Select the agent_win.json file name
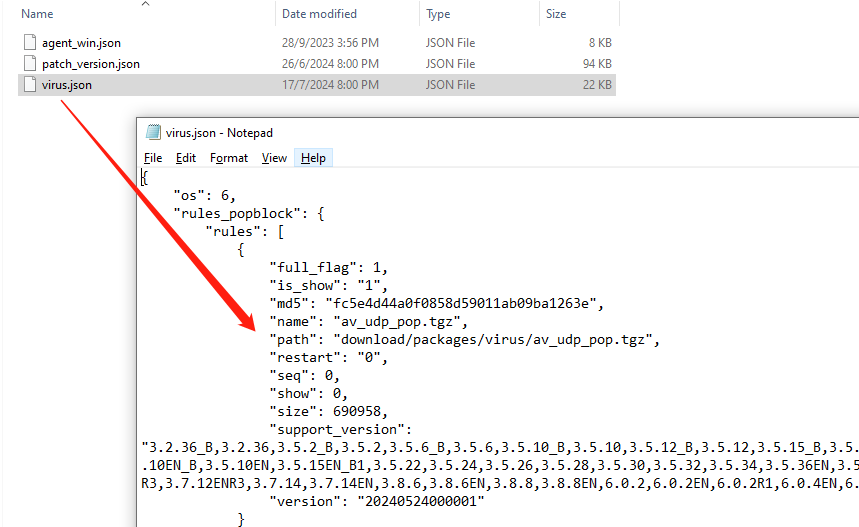The image size is (859, 527). pyautogui.click(x=81, y=43)
